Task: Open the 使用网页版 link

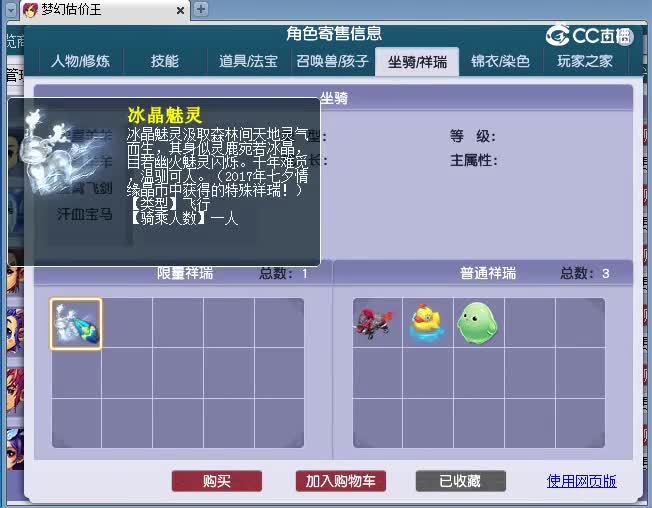Action: (x=581, y=481)
